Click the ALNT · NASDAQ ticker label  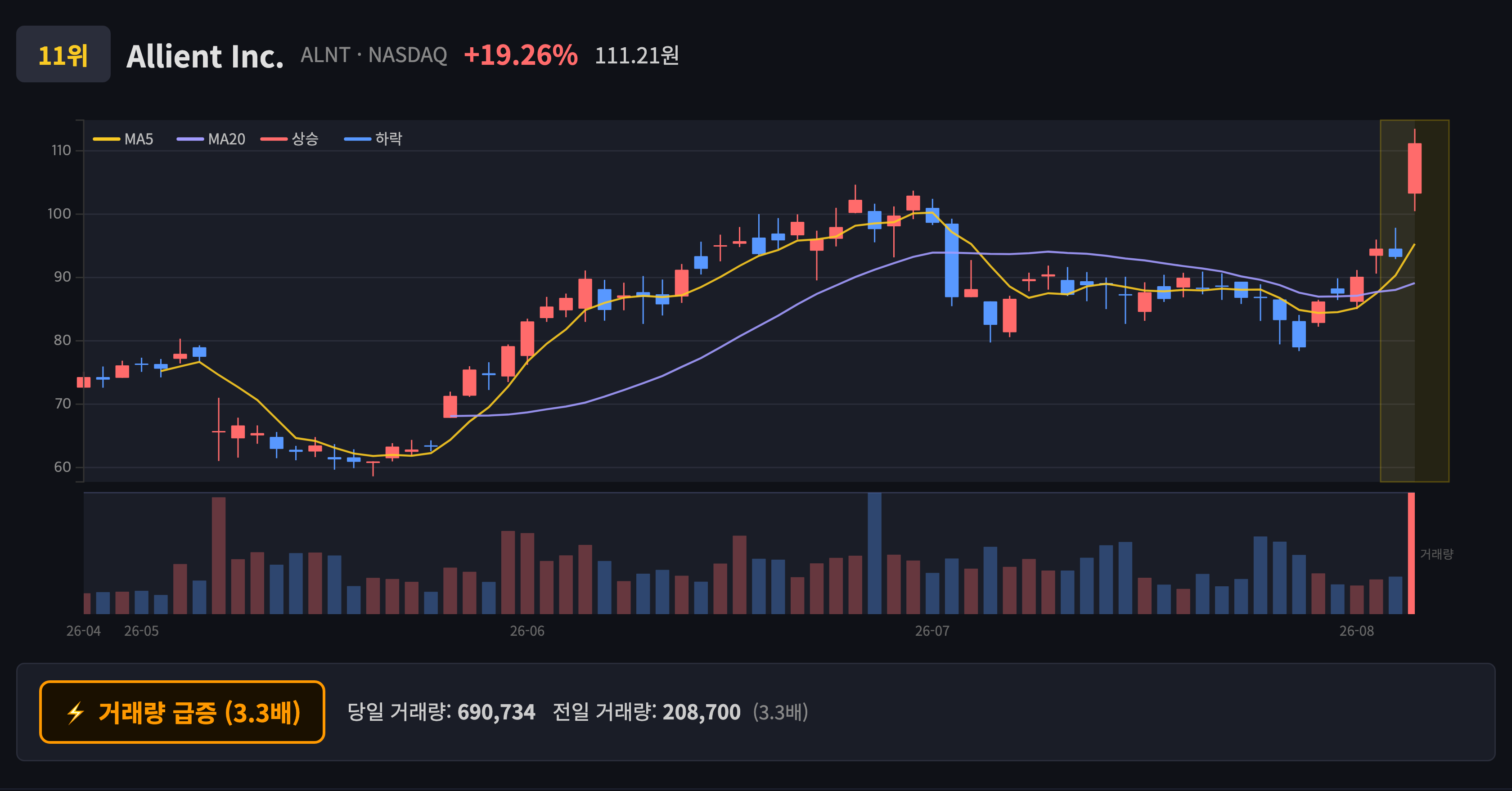point(374,55)
